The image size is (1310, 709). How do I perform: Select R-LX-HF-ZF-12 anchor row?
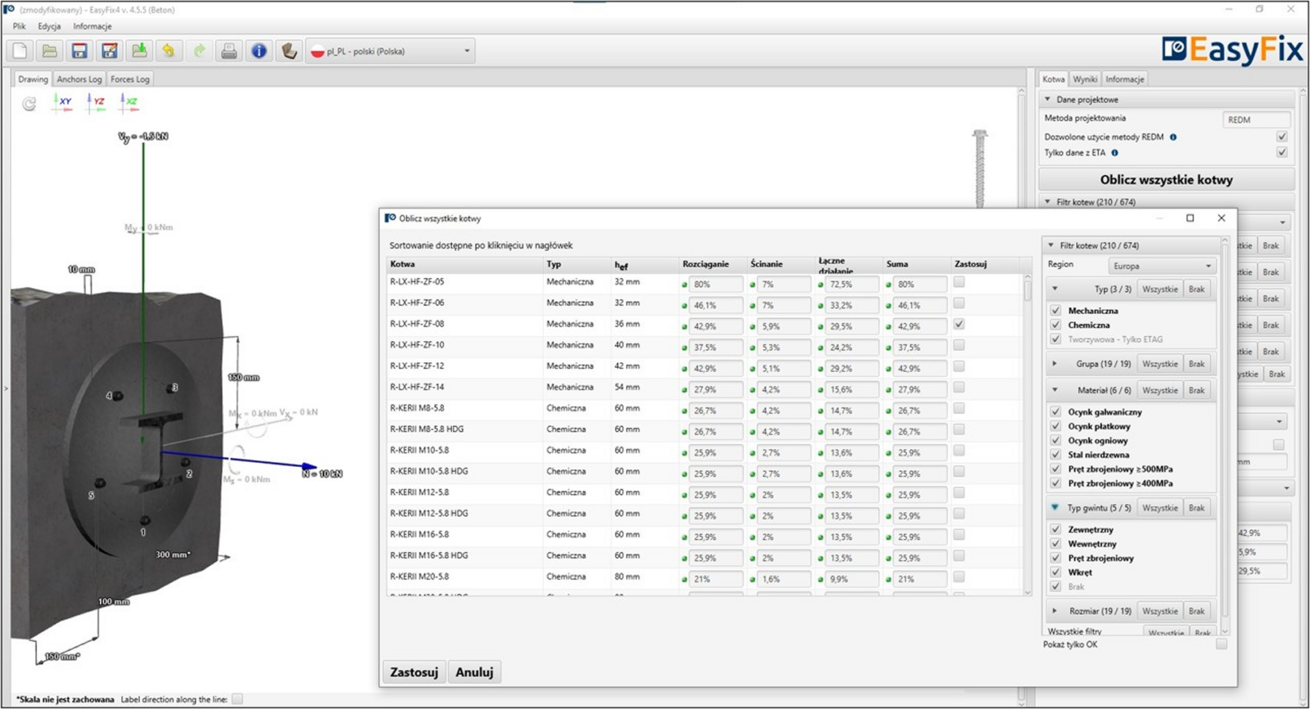[705, 366]
